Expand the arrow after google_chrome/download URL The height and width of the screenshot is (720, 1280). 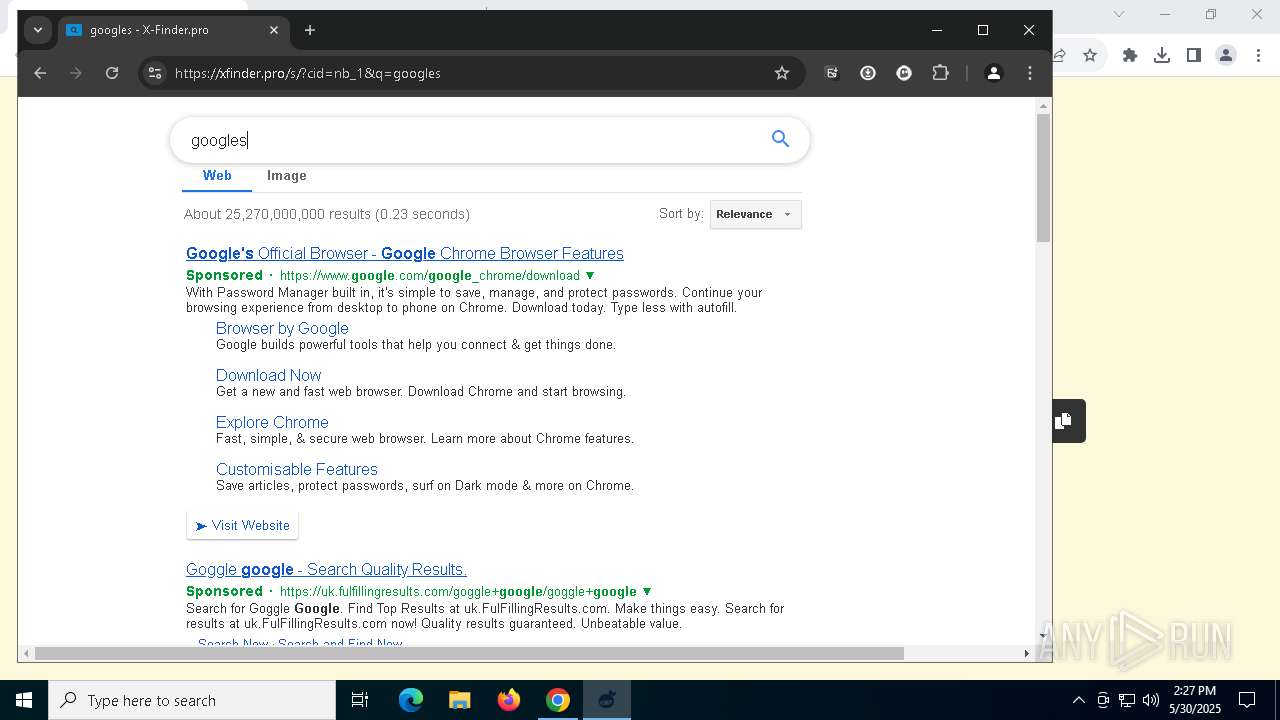[590, 275]
